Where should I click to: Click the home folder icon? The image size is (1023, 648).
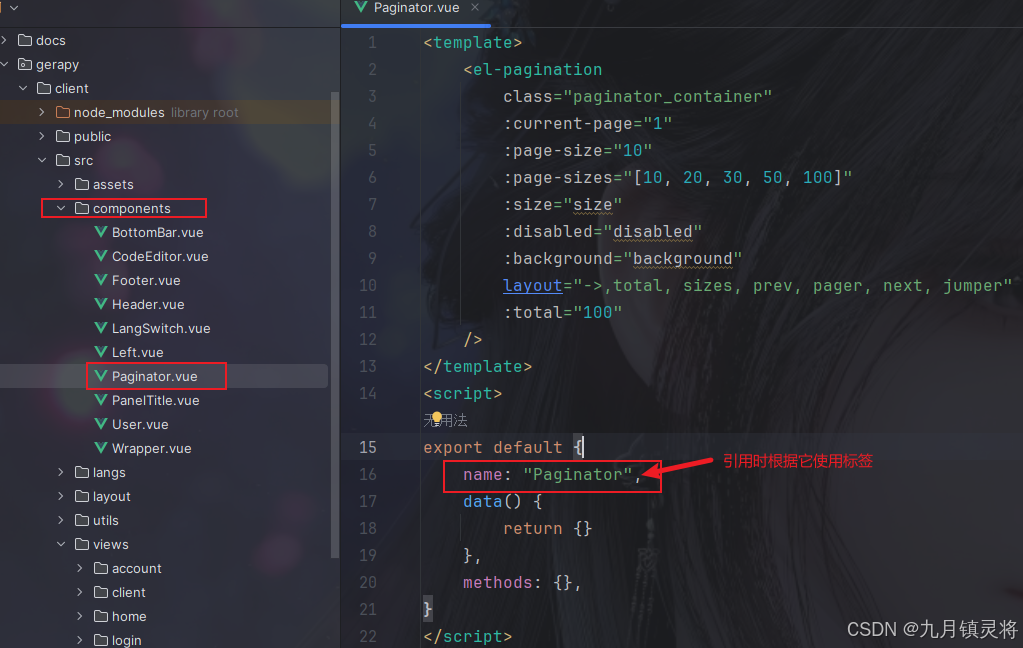click(100, 616)
